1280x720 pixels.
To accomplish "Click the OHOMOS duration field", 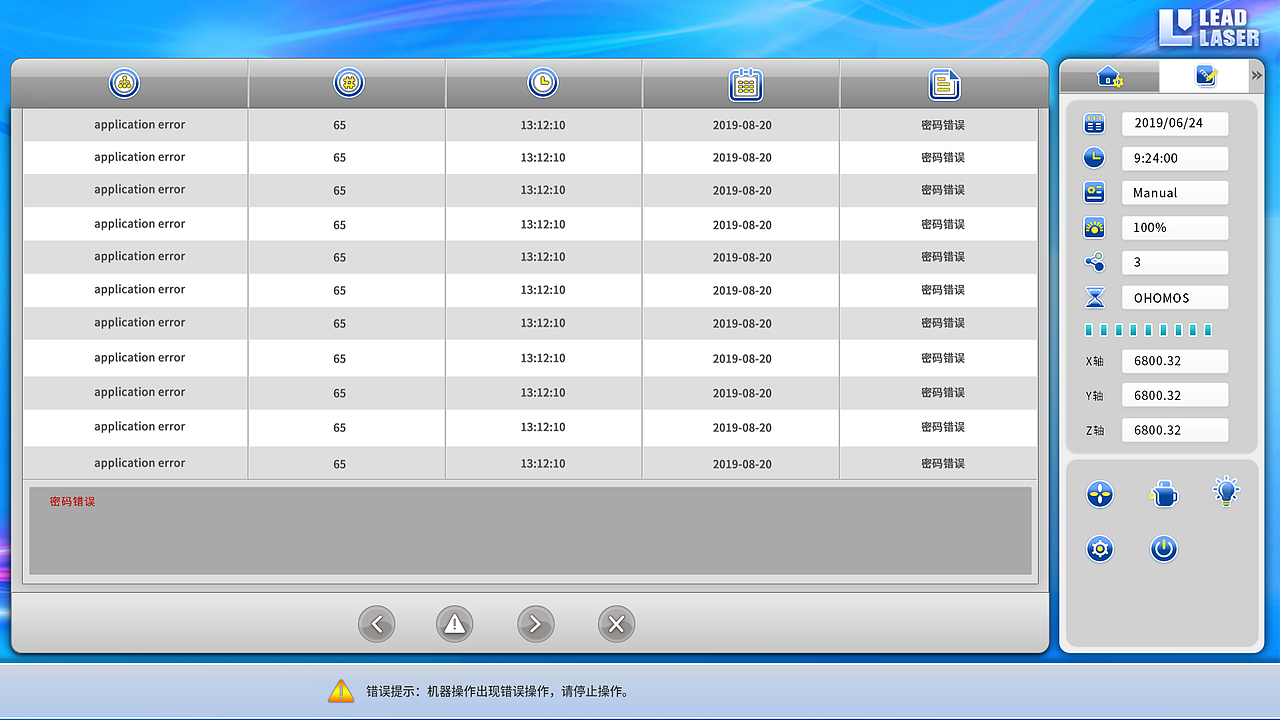I will click(1175, 297).
